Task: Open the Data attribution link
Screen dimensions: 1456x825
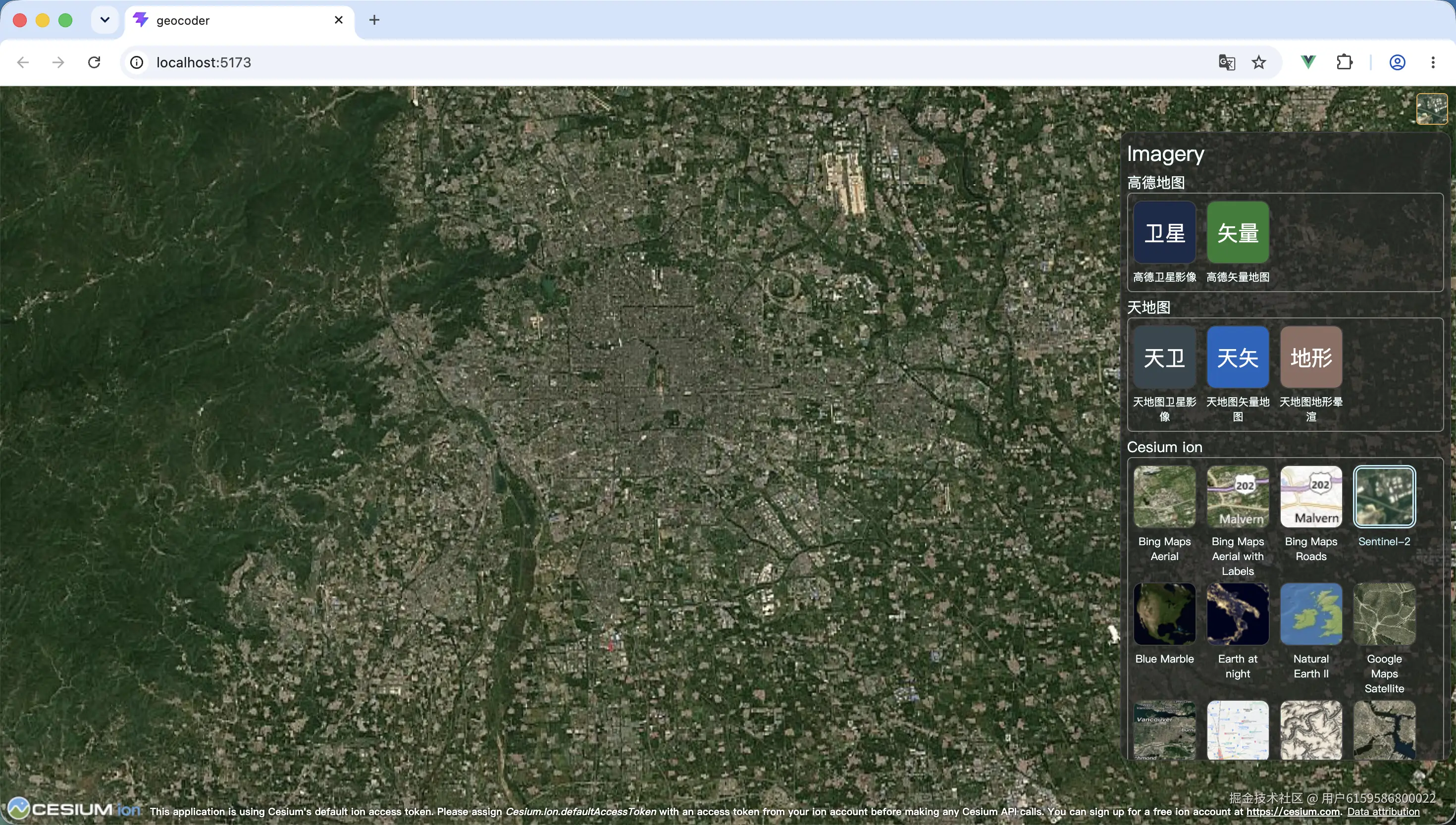Action: point(1383,812)
